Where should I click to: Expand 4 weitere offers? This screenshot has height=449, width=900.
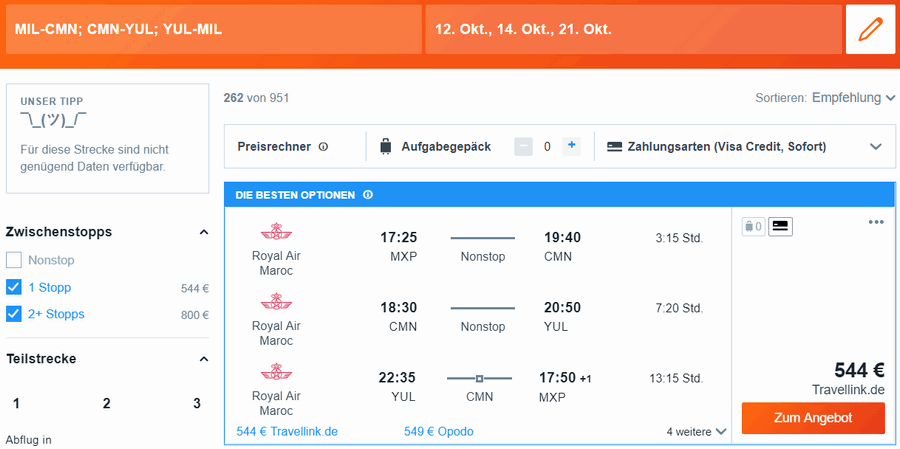(x=696, y=431)
